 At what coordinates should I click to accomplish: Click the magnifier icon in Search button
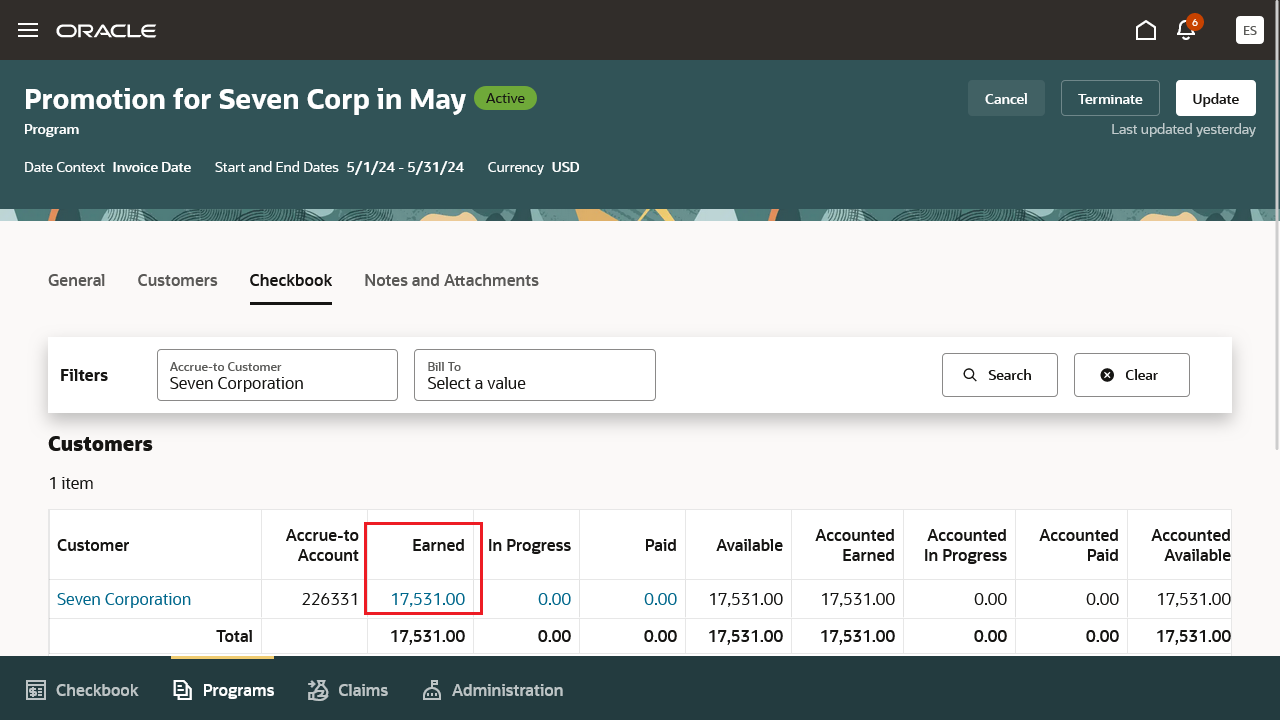[970, 375]
